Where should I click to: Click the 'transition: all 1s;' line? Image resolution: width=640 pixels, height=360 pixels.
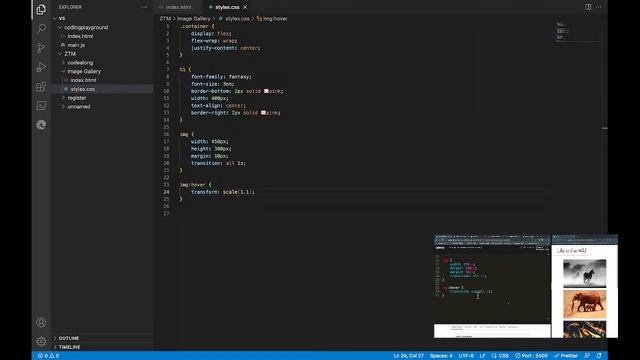click(x=218, y=163)
